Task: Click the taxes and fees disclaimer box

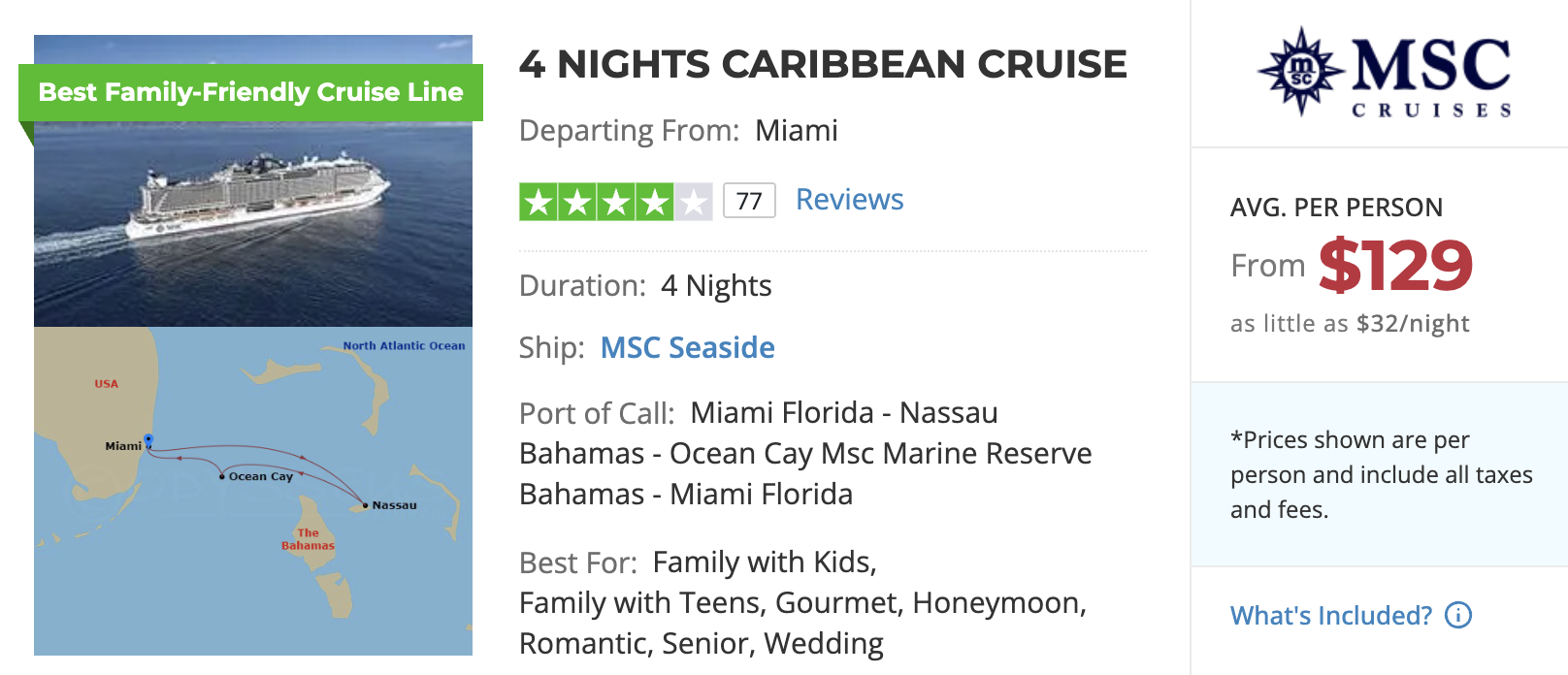Action: click(x=1378, y=475)
